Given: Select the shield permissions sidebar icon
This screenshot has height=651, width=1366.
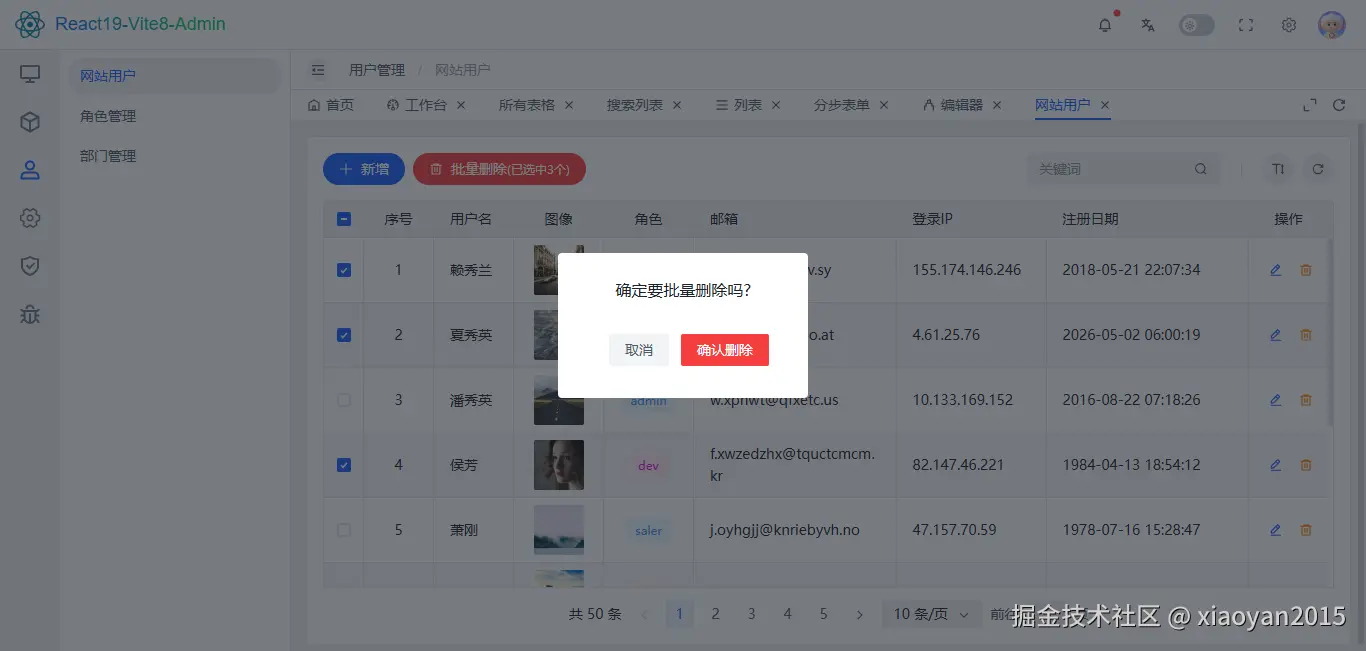Looking at the screenshot, I should click(x=30, y=266).
